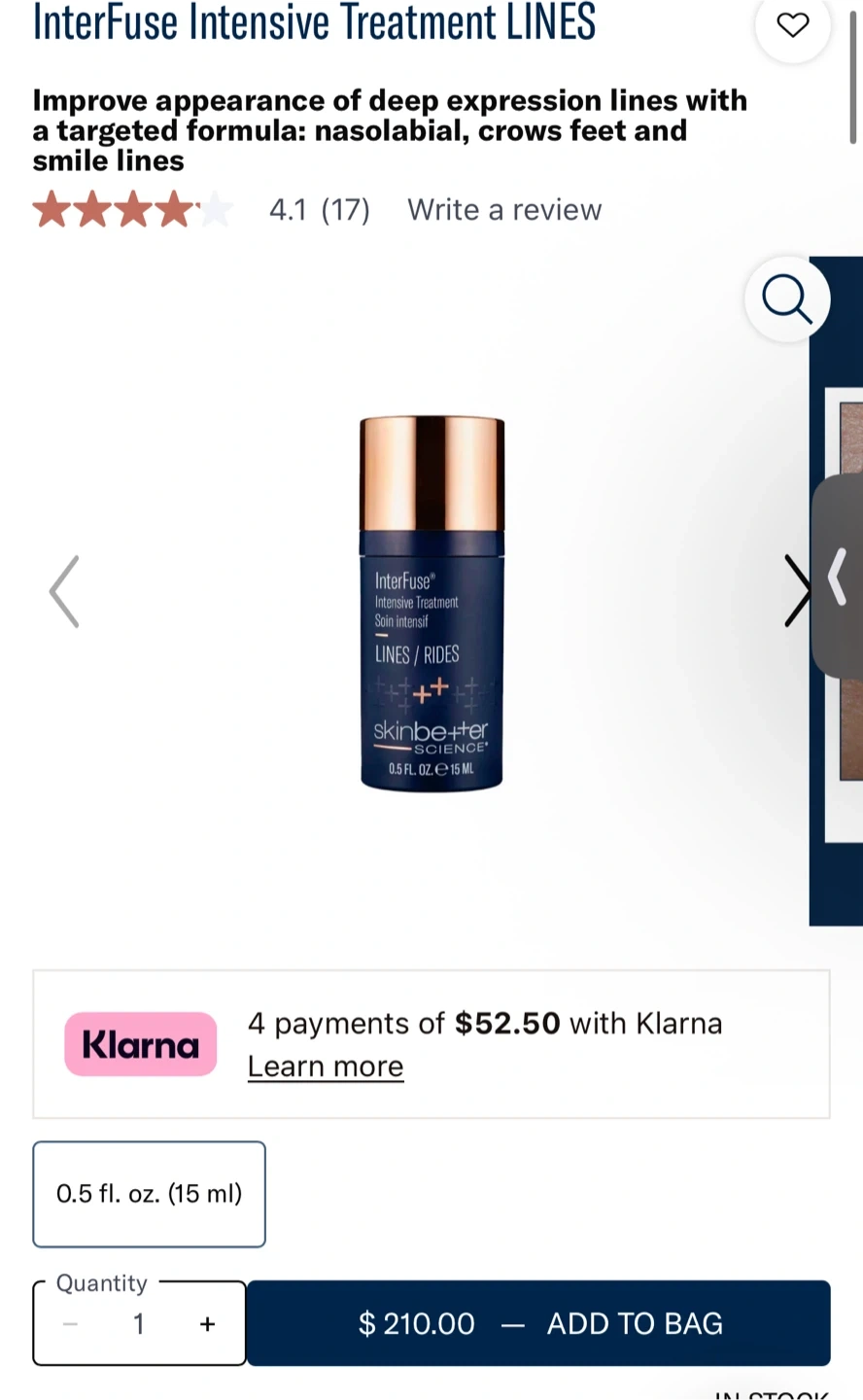
Task: Show previous product image arrow
Action: click(x=64, y=591)
